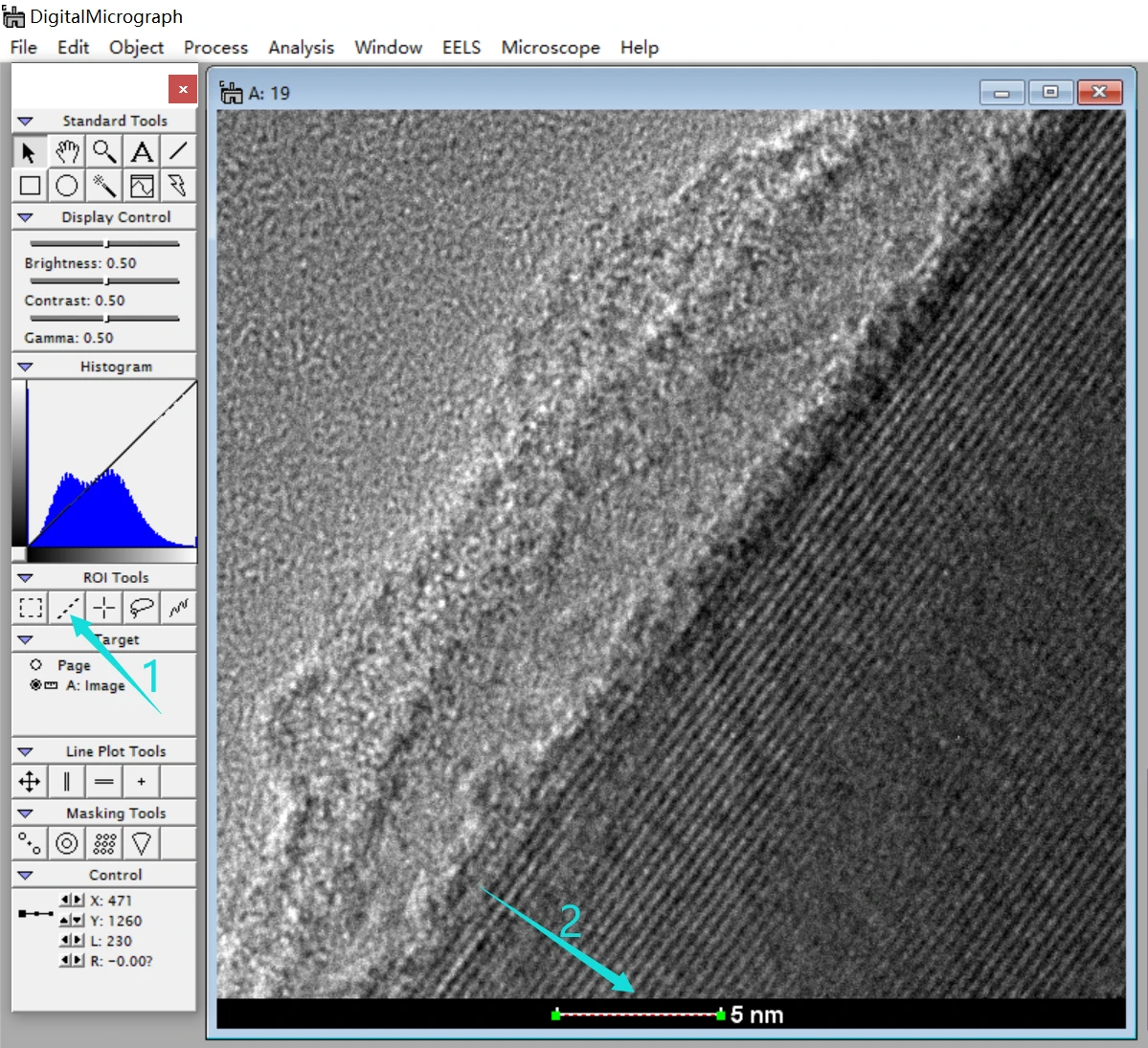Collapse the Standard Tools section
Image resolution: width=1148 pixels, height=1048 pixels.
pos(25,121)
